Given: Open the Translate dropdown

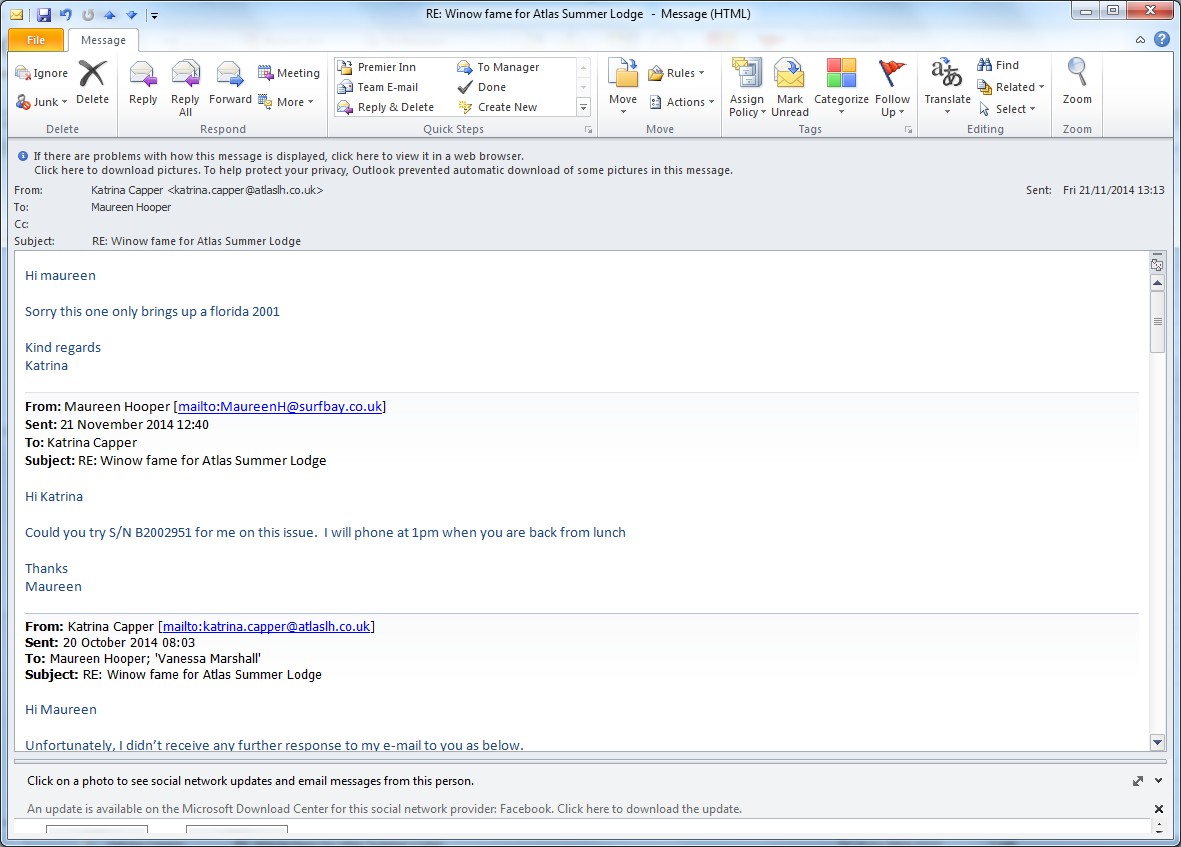Looking at the screenshot, I should pyautogui.click(x=947, y=88).
